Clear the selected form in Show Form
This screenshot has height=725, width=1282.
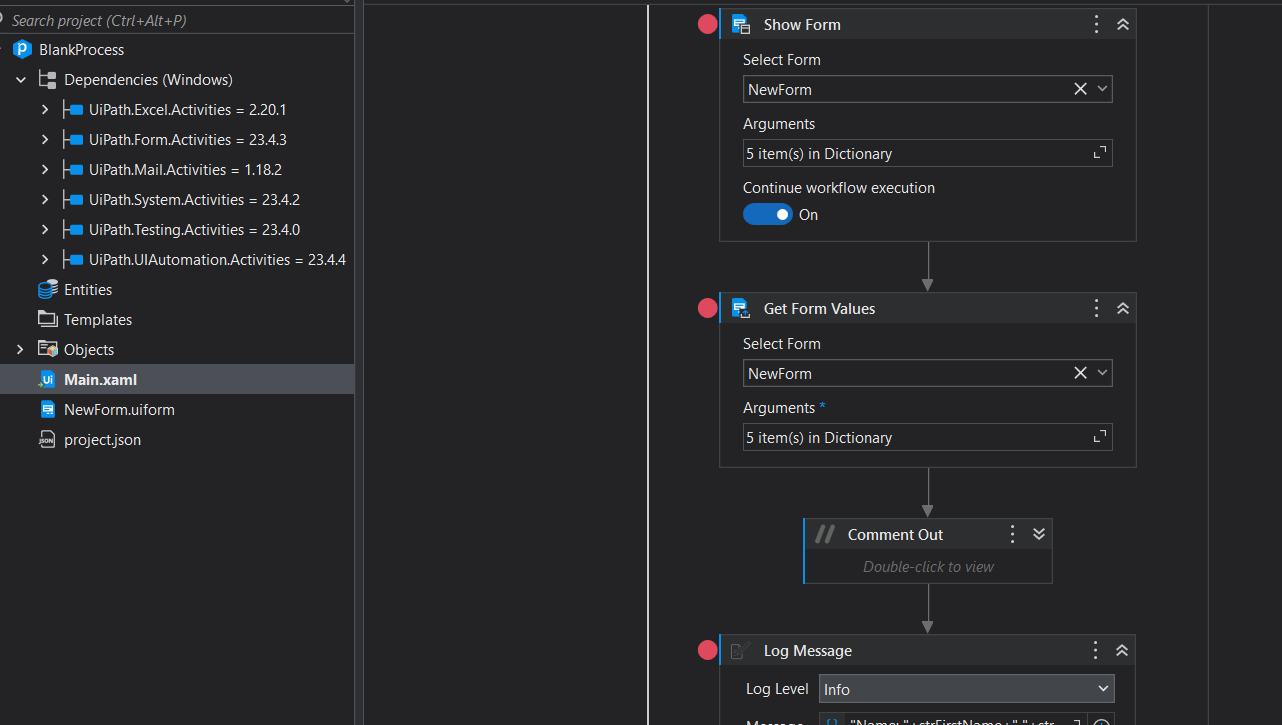click(1080, 89)
